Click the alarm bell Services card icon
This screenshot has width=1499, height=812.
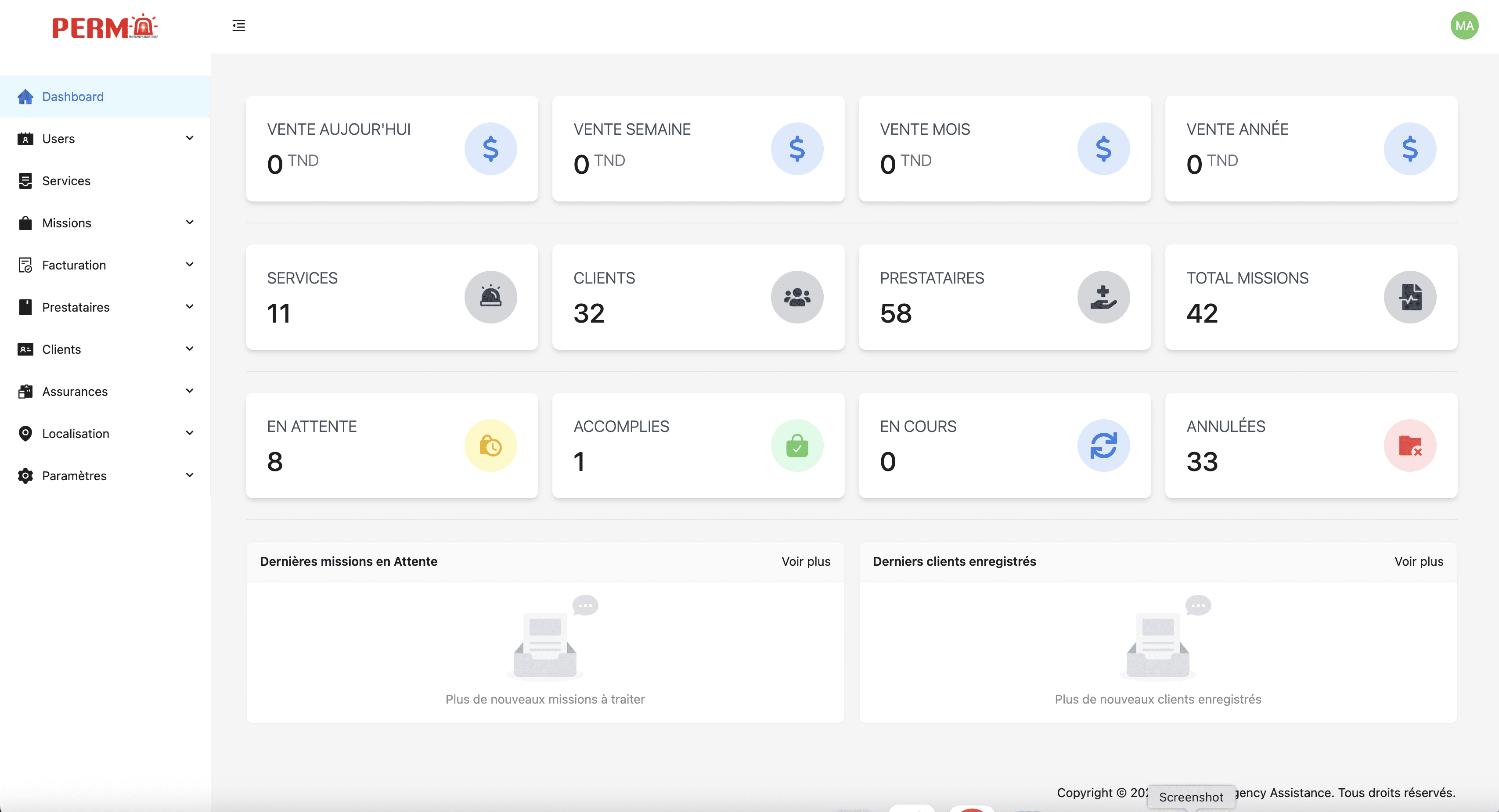490,297
